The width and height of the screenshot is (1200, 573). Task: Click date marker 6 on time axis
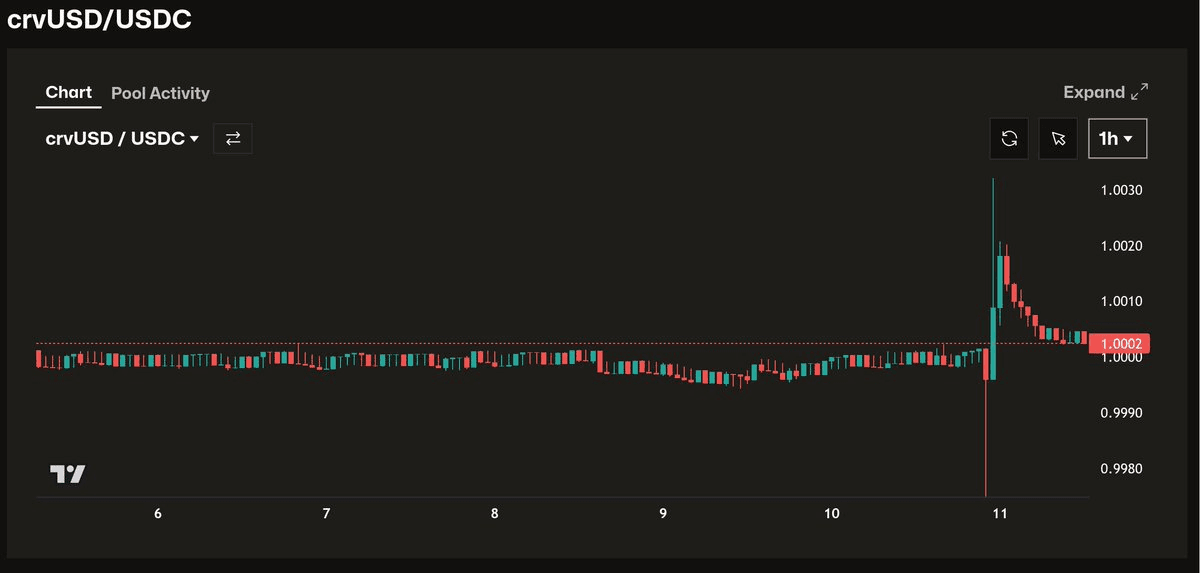158,513
